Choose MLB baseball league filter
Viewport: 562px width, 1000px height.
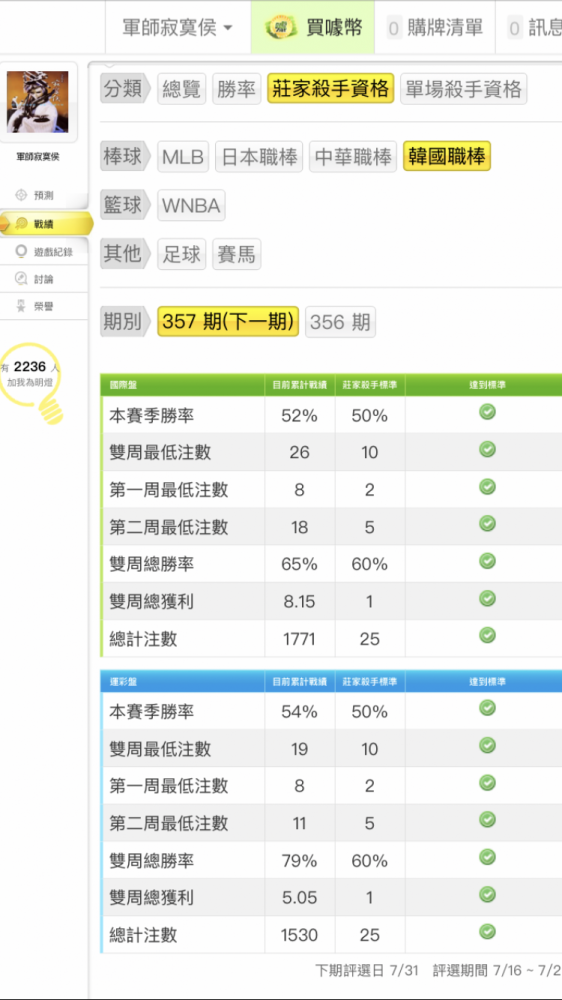point(183,157)
